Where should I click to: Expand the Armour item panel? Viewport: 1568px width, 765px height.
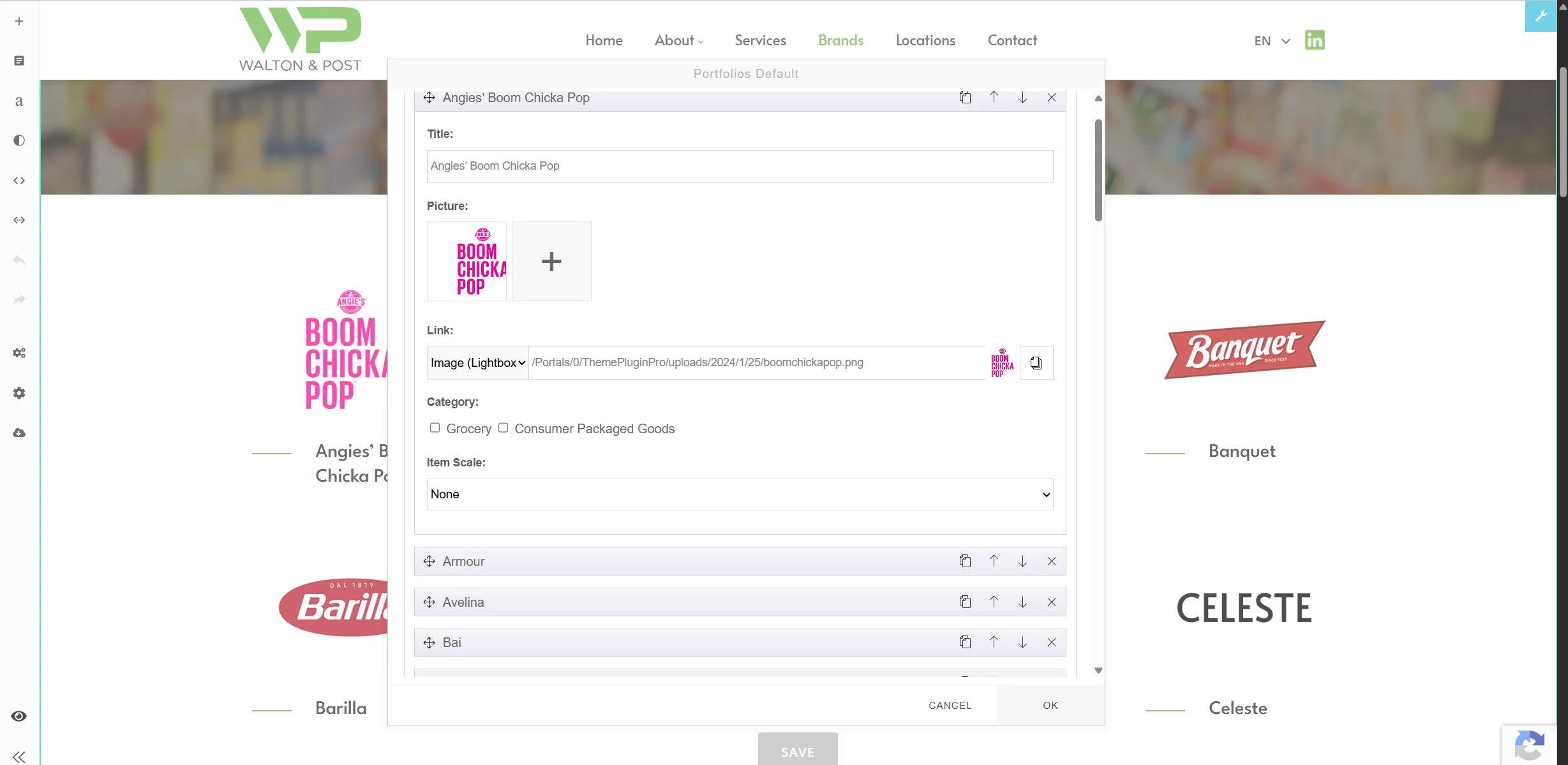(740, 561)
